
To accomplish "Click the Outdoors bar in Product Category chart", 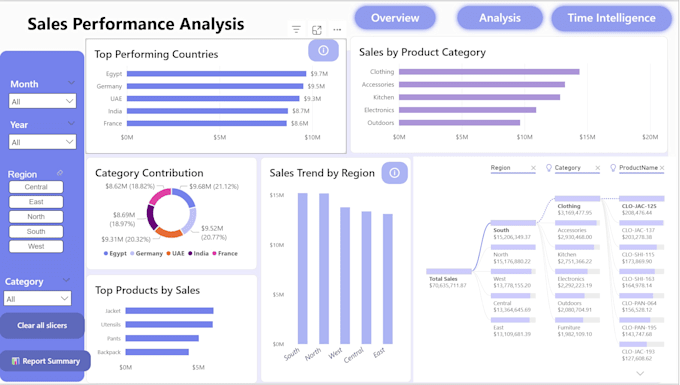I will 459,123.
